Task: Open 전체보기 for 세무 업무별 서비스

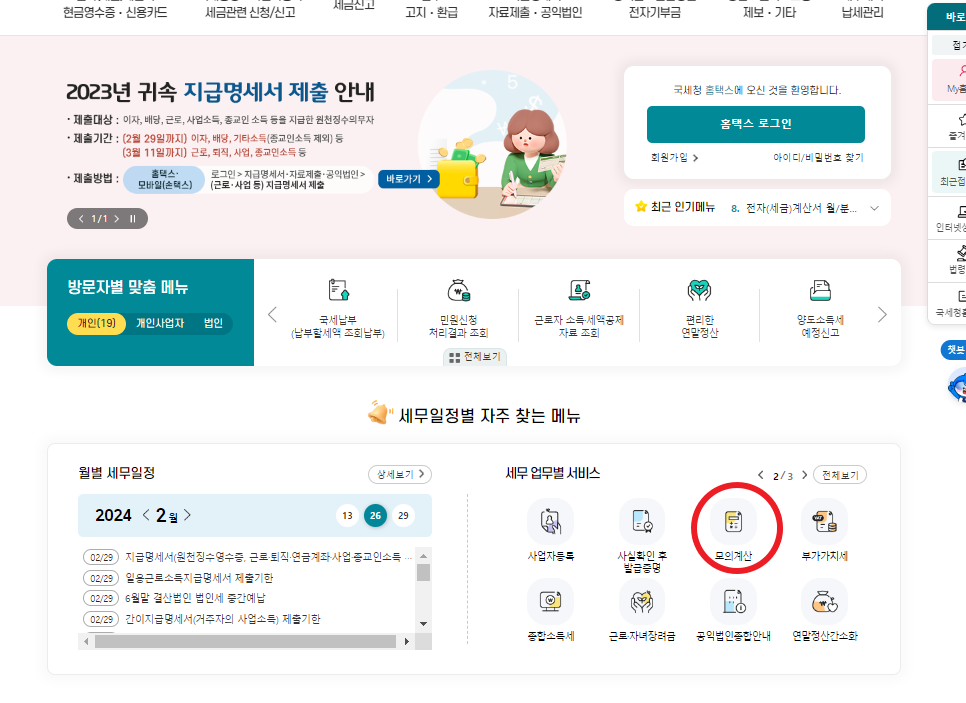Action: (x=840, y=475)
